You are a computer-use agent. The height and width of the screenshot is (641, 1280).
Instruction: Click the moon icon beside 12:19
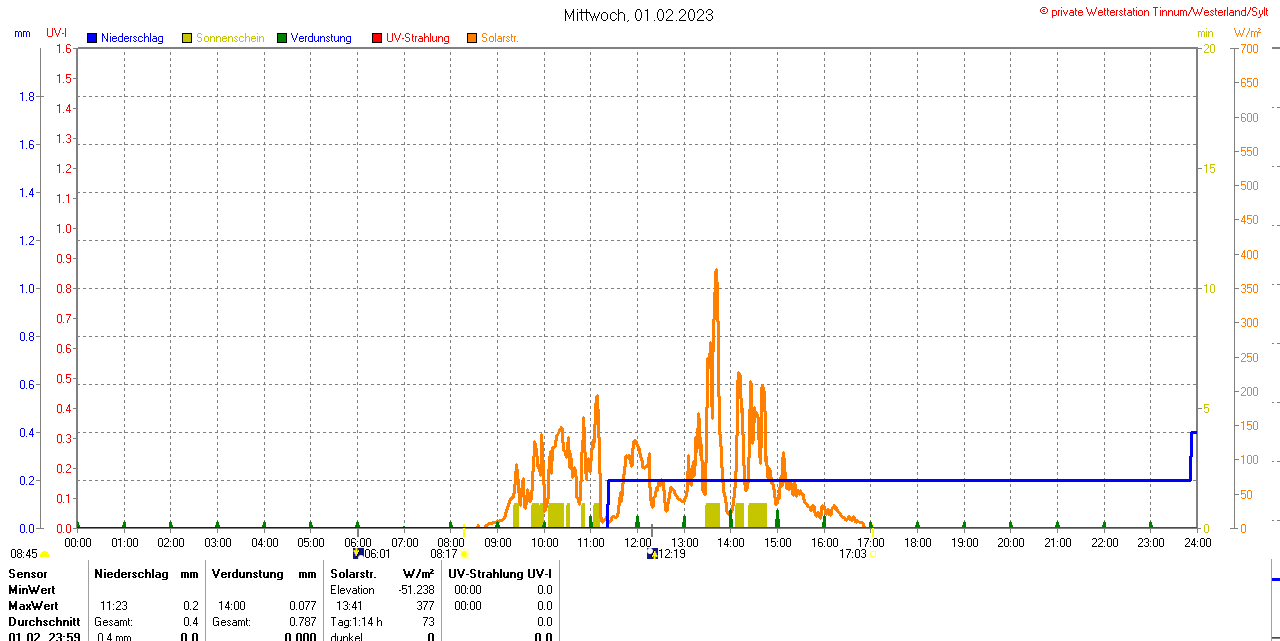pos(652,553)
